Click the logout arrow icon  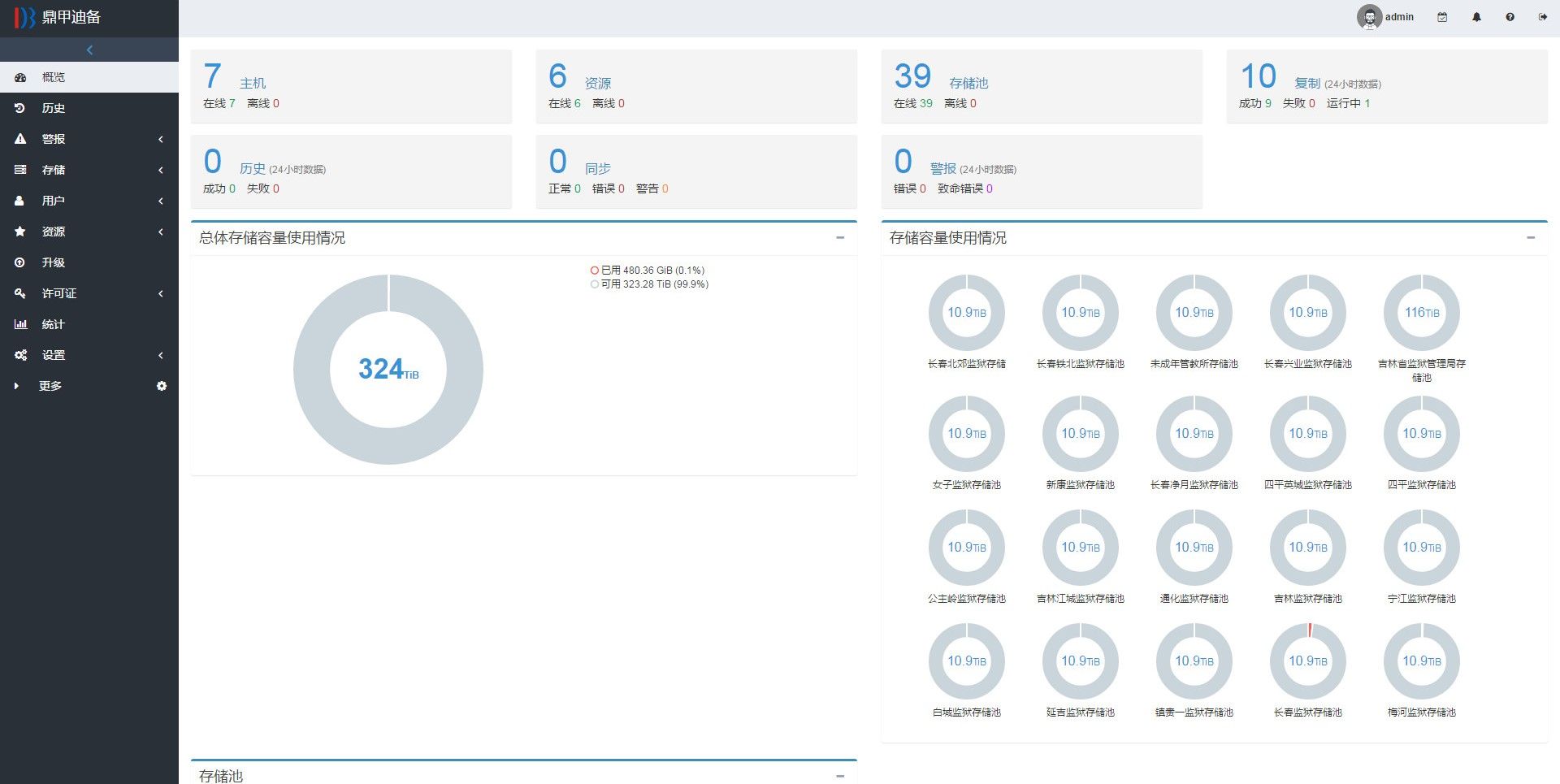coord(1542,17)
